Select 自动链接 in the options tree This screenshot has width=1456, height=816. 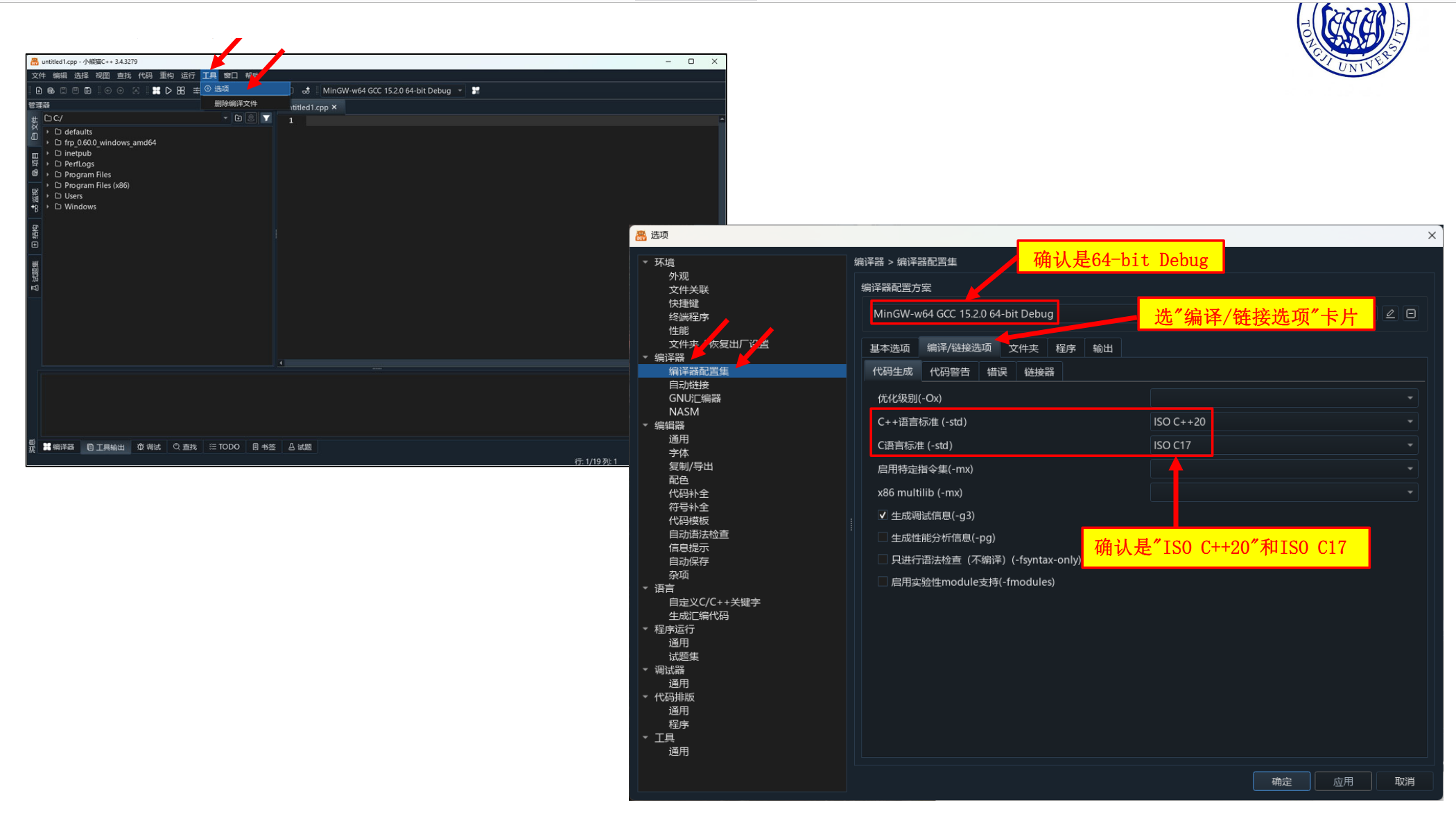pos(688,385)
